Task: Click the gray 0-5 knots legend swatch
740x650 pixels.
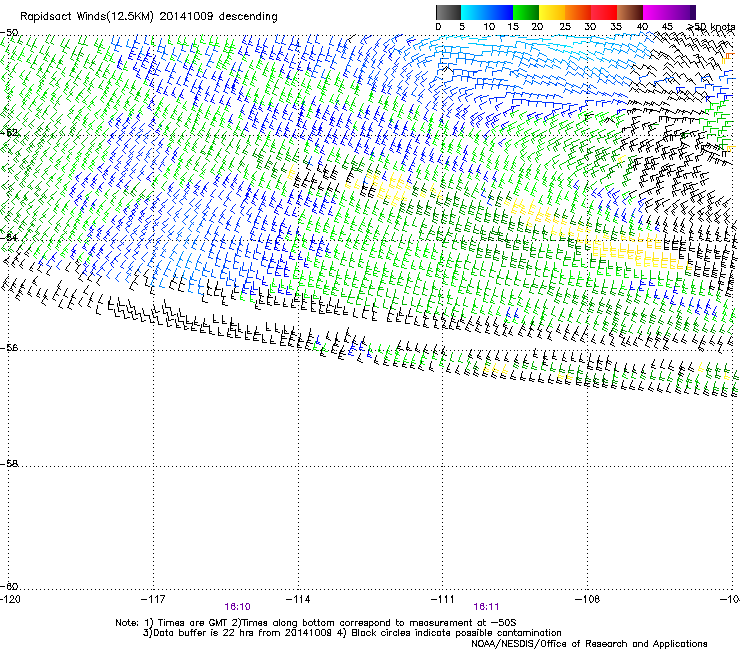Action: [x=448, y=12]
